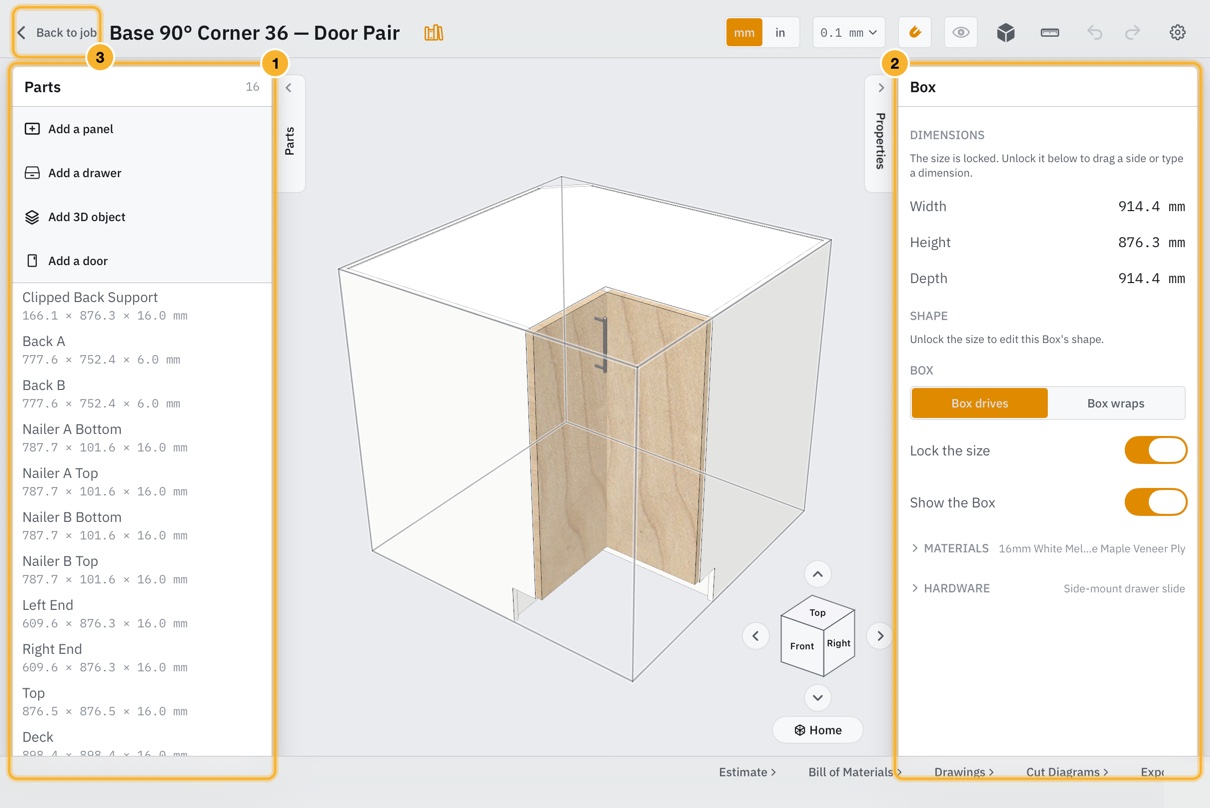1210x808 pixels.
Task: Select the ruler measure tool icon
Action: click(1050, 33)
